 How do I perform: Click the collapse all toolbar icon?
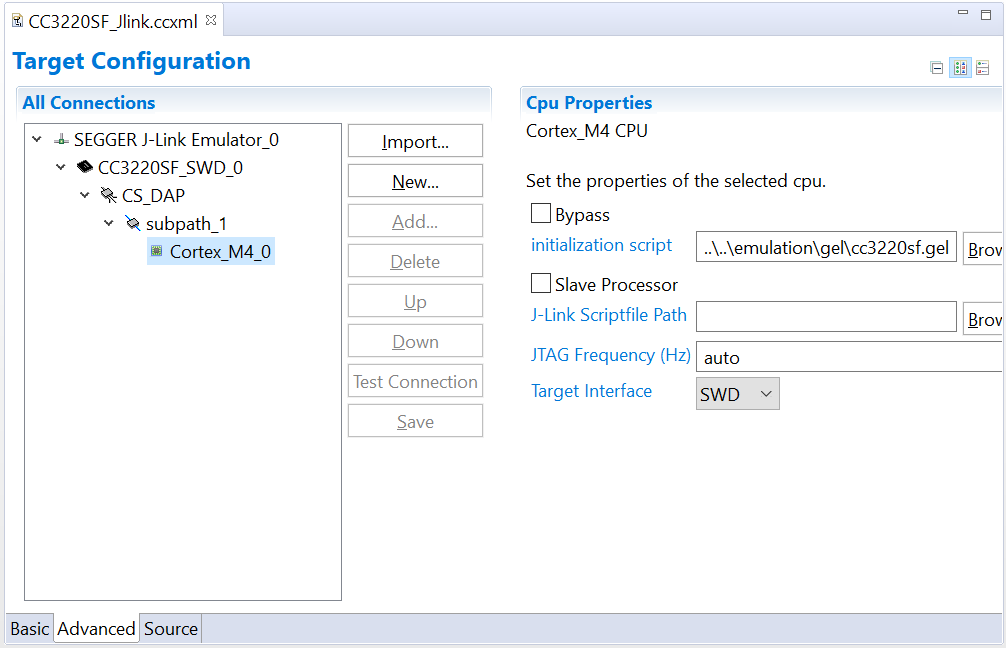937,67
